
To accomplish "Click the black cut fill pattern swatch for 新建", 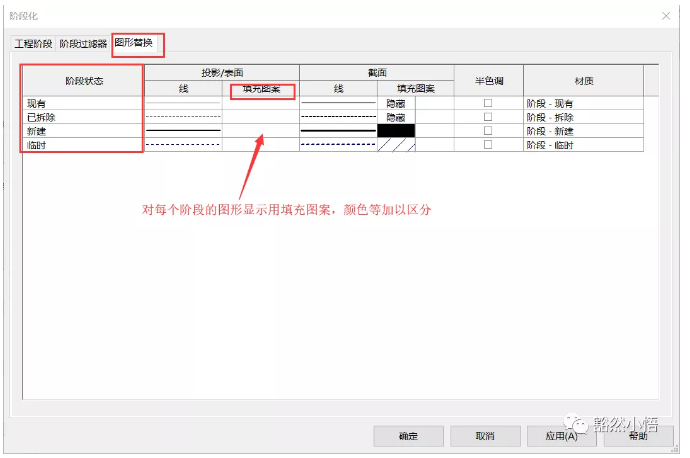I will 396,131.
